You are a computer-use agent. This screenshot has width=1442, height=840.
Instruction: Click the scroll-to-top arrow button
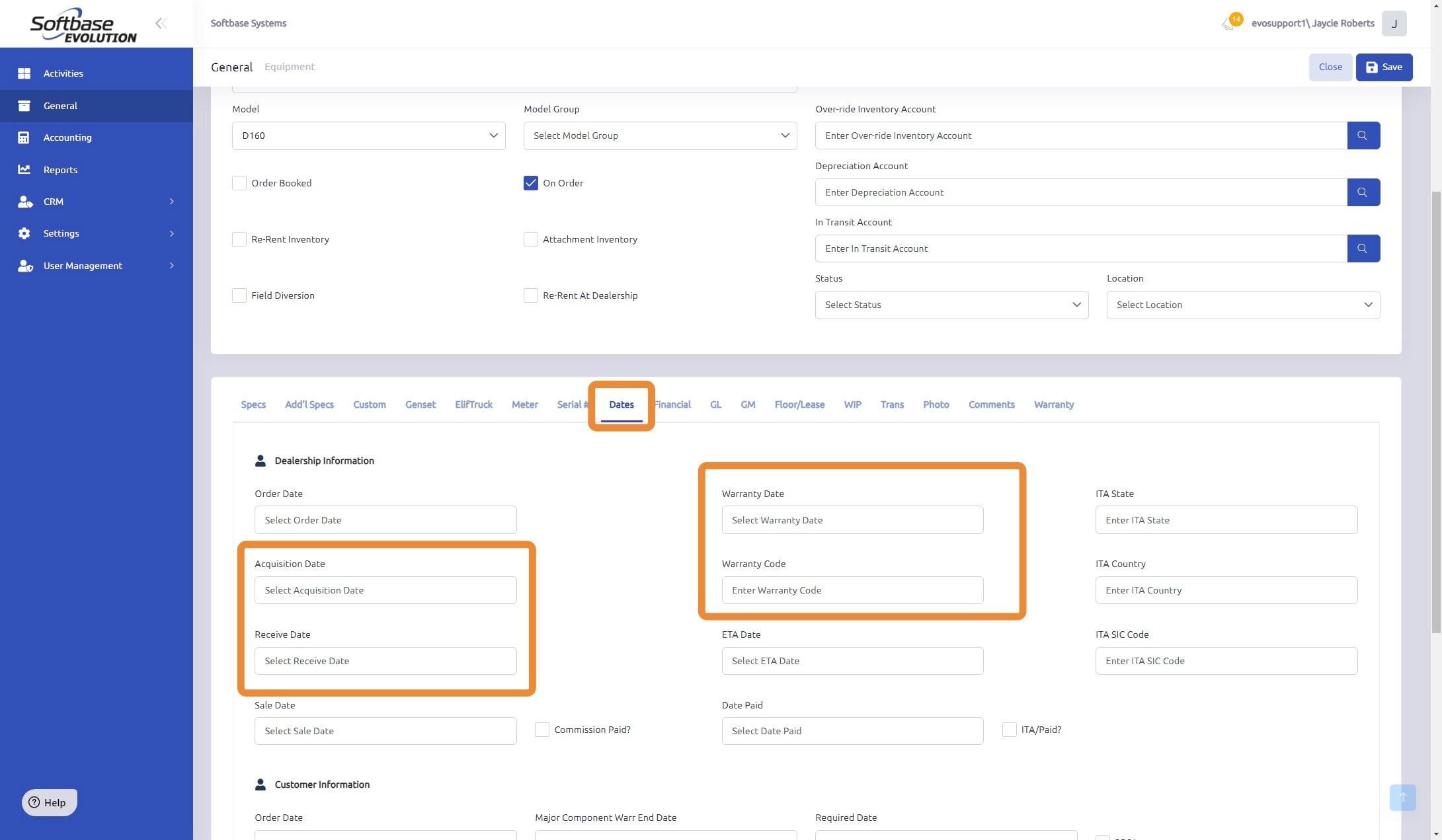[1402, 797]
